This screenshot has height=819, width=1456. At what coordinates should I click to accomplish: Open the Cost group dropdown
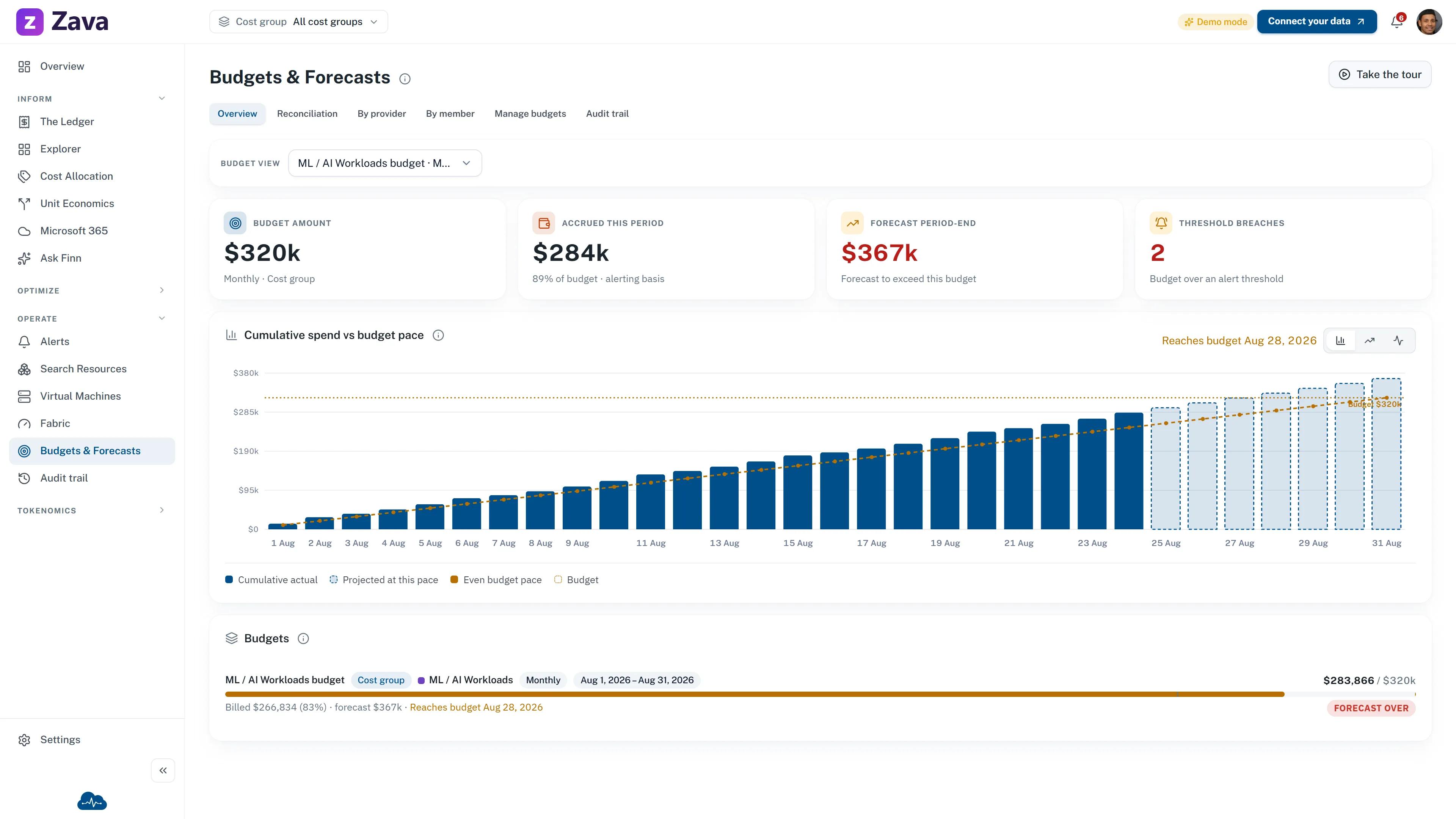point(298,22)
